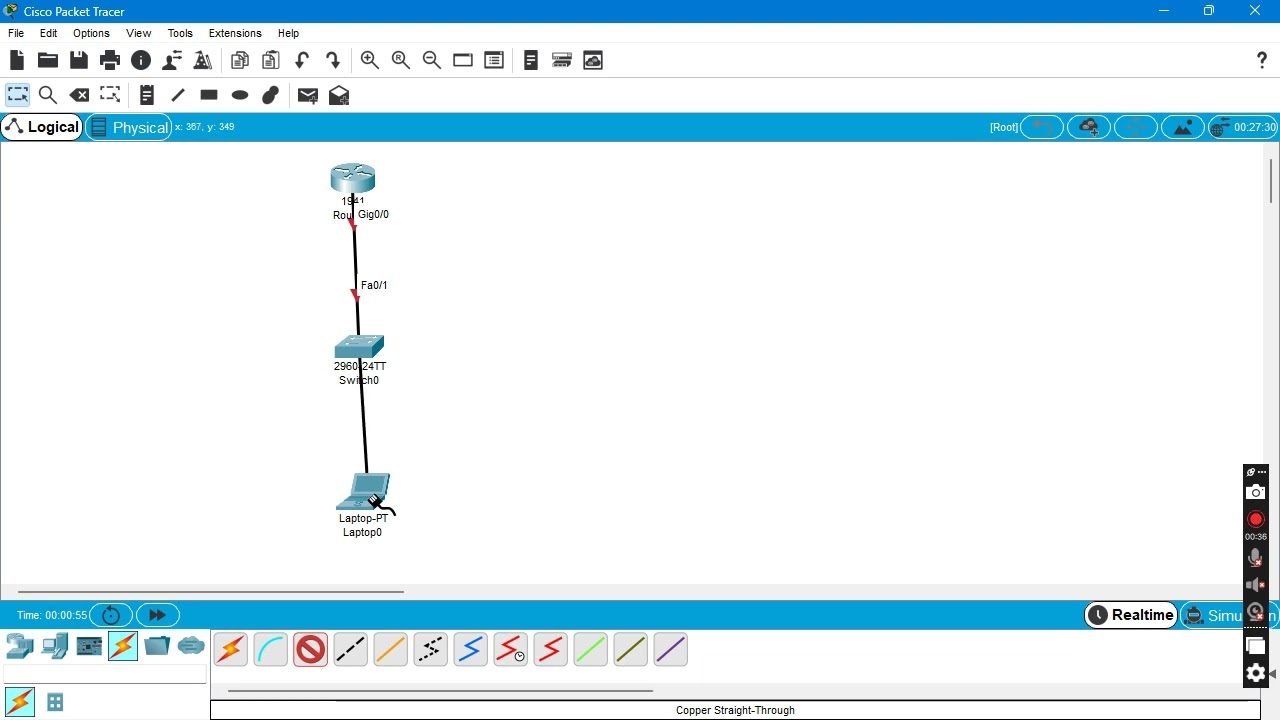Print the workspace using the printer icon
The width and height of the screenshot is (1280, 720).
110,60
